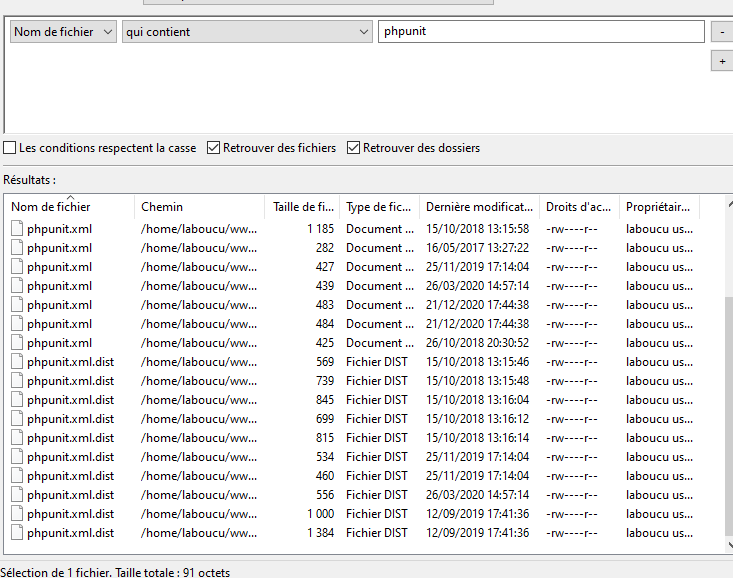Click file icon of 1 185-byte phpunit.xml

(x=17, y=229)
